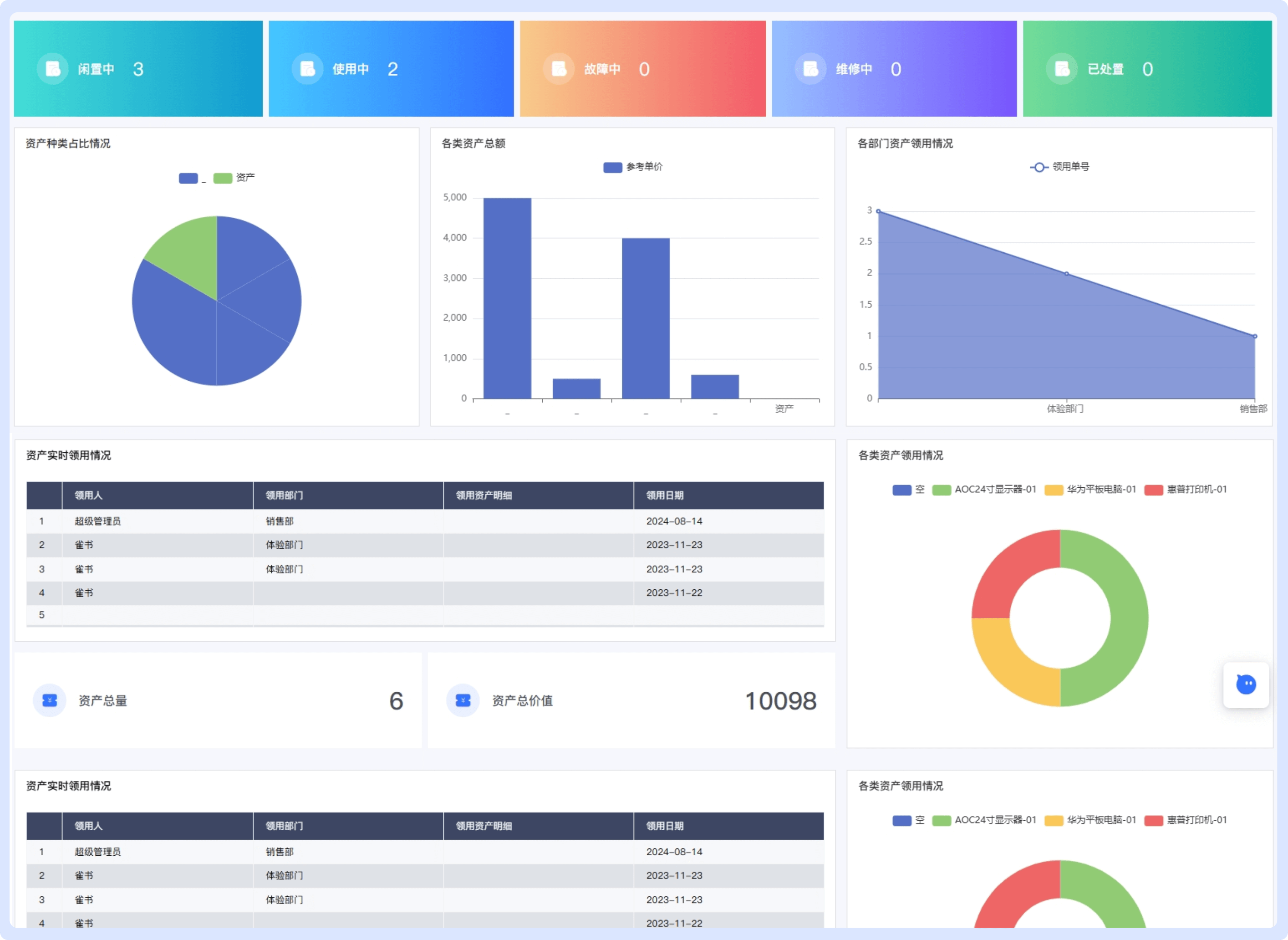Click the 资产总量 label
This screenshot has width=1288, height=940.
(x=103, y=700)
